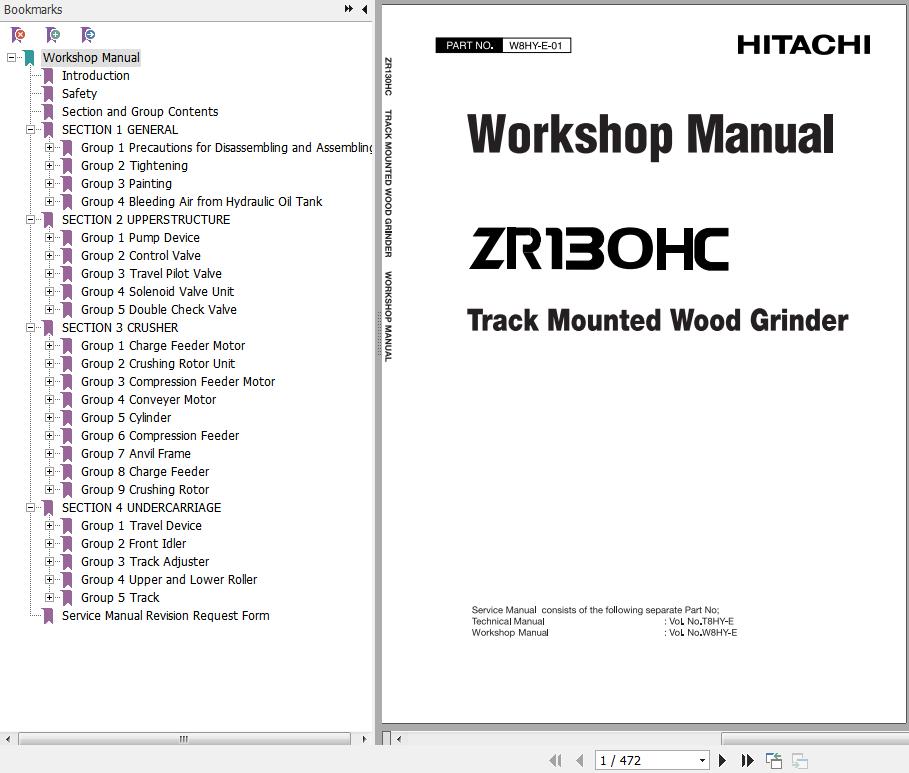Collapse SECTION 4 UNDERCARRIAGE node
This screenshot has width=909, height=773.
pyautogui.click(x=30, y=507)
